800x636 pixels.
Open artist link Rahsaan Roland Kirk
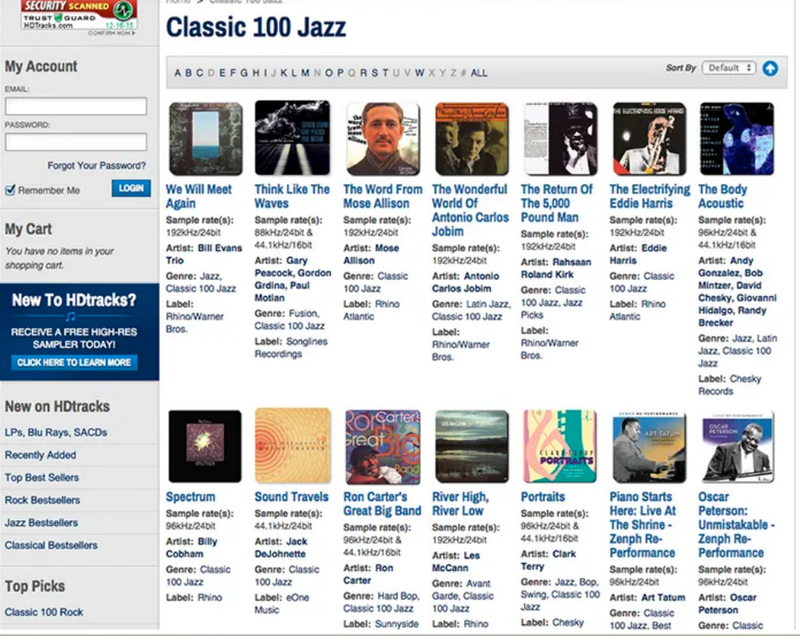tap(556, 268)
